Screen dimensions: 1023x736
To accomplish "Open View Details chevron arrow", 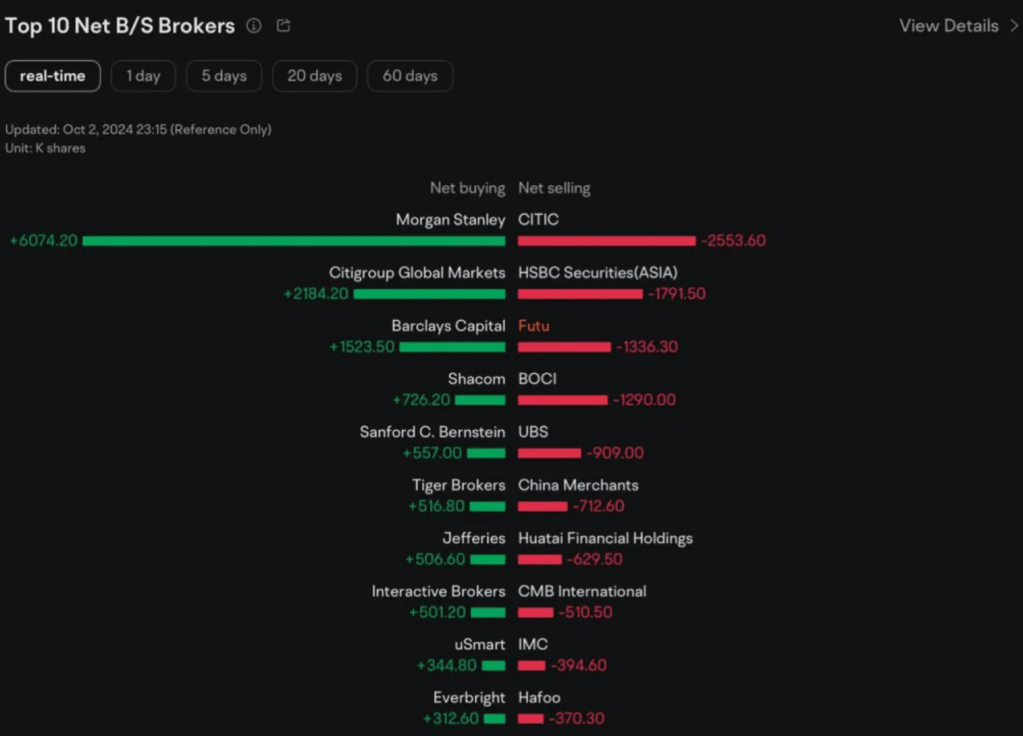I will pyautogui.click(x=1014, y=26).
